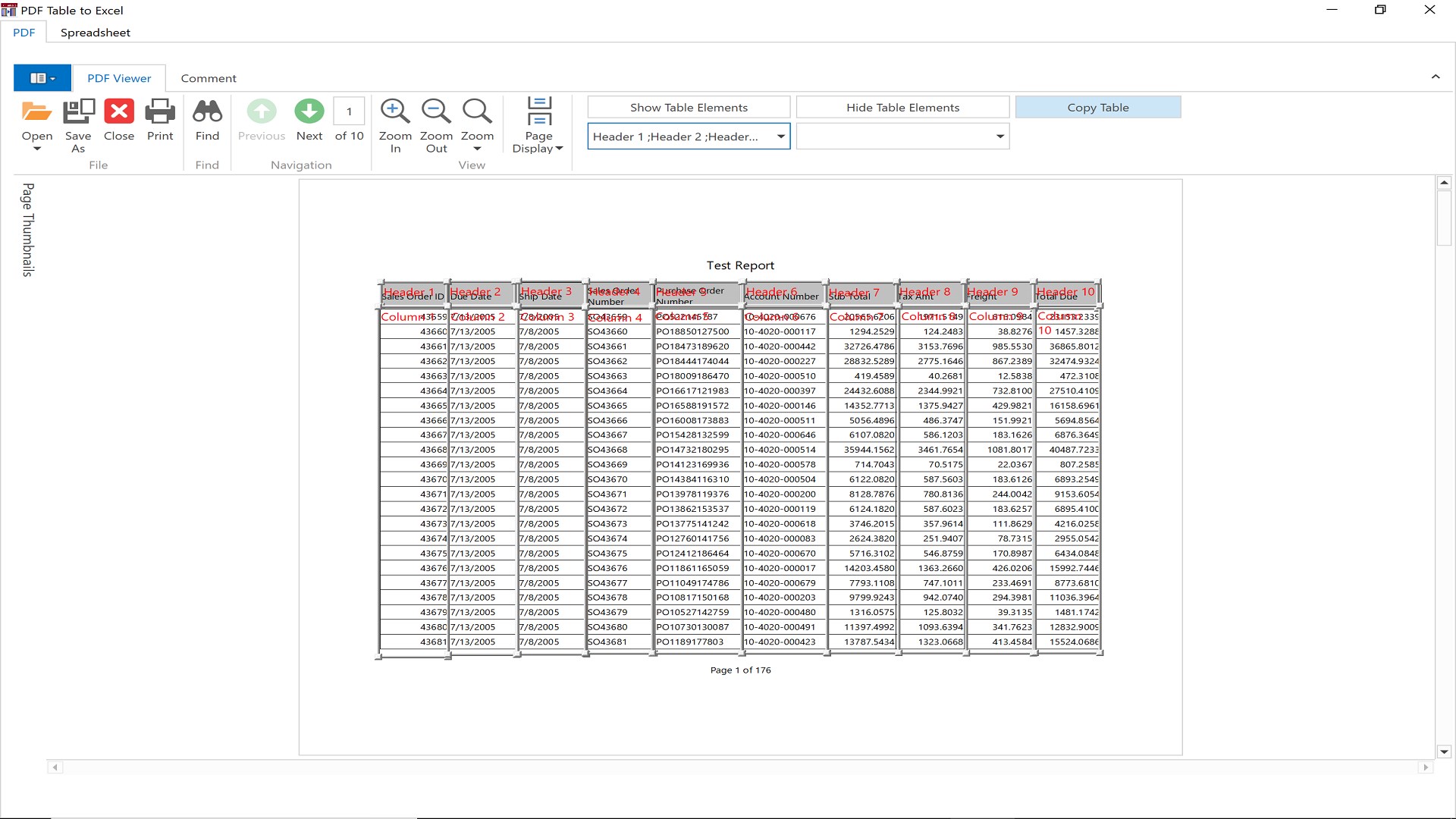This screenshot has height=819, width=1456.
Task: Click the Zoom Out magnifier icon
Action: point(436,112)
